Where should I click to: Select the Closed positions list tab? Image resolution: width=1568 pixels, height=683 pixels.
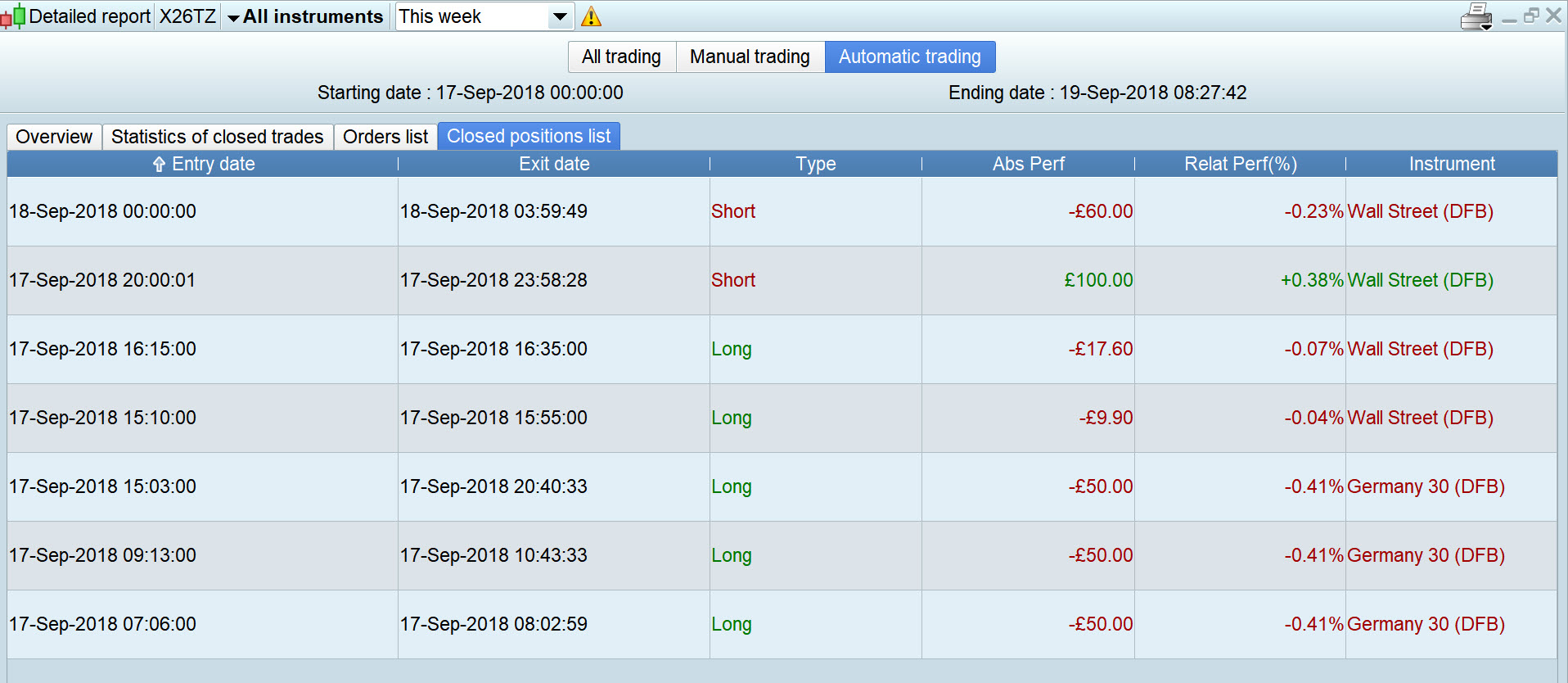[529, 137]
